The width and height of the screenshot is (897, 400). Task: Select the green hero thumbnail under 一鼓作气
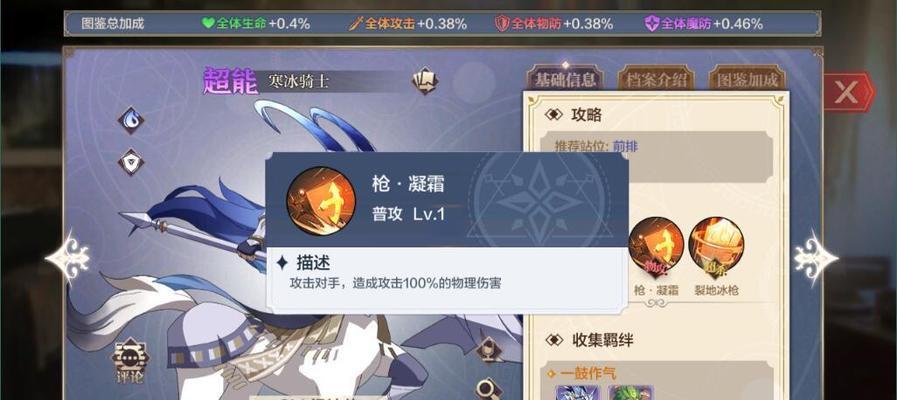click(x=629, y=392)
